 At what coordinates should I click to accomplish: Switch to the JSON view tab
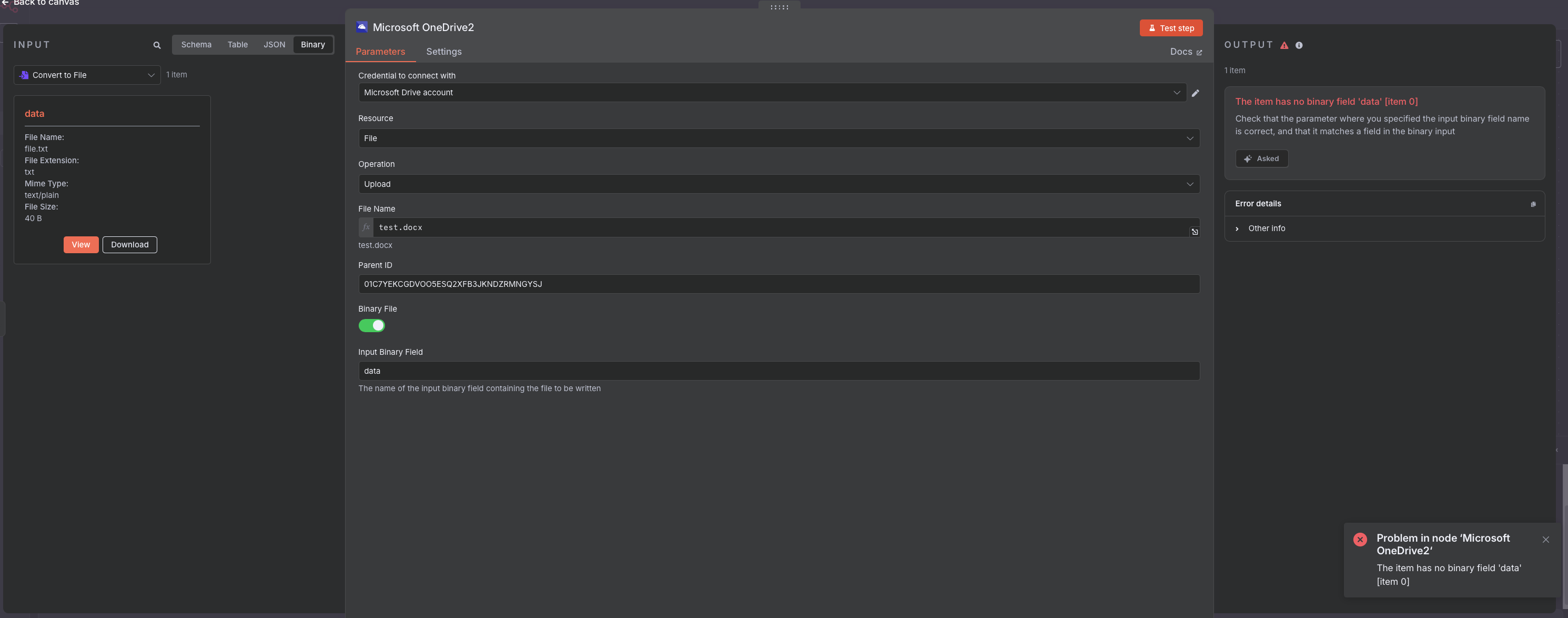(274, 45)
